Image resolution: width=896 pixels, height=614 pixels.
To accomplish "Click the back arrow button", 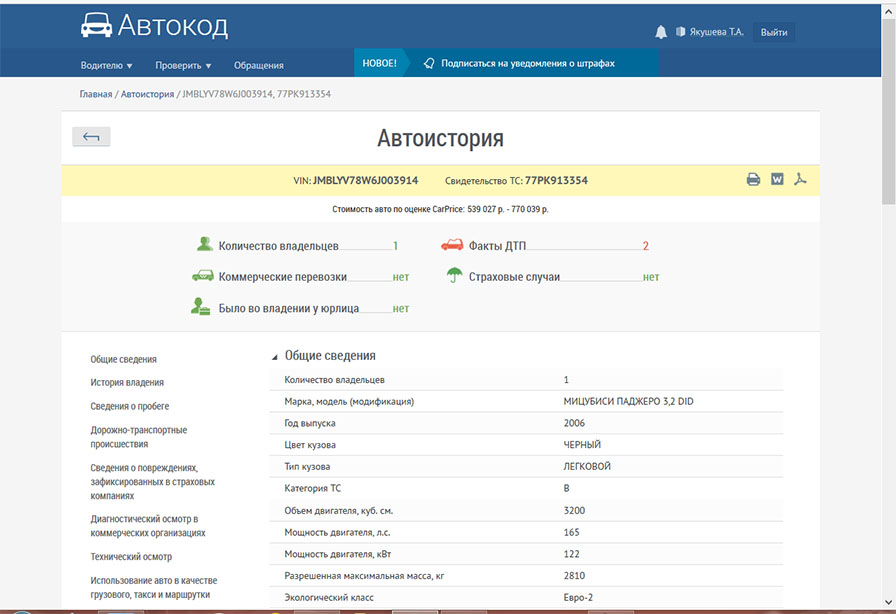I will [91, 137].
